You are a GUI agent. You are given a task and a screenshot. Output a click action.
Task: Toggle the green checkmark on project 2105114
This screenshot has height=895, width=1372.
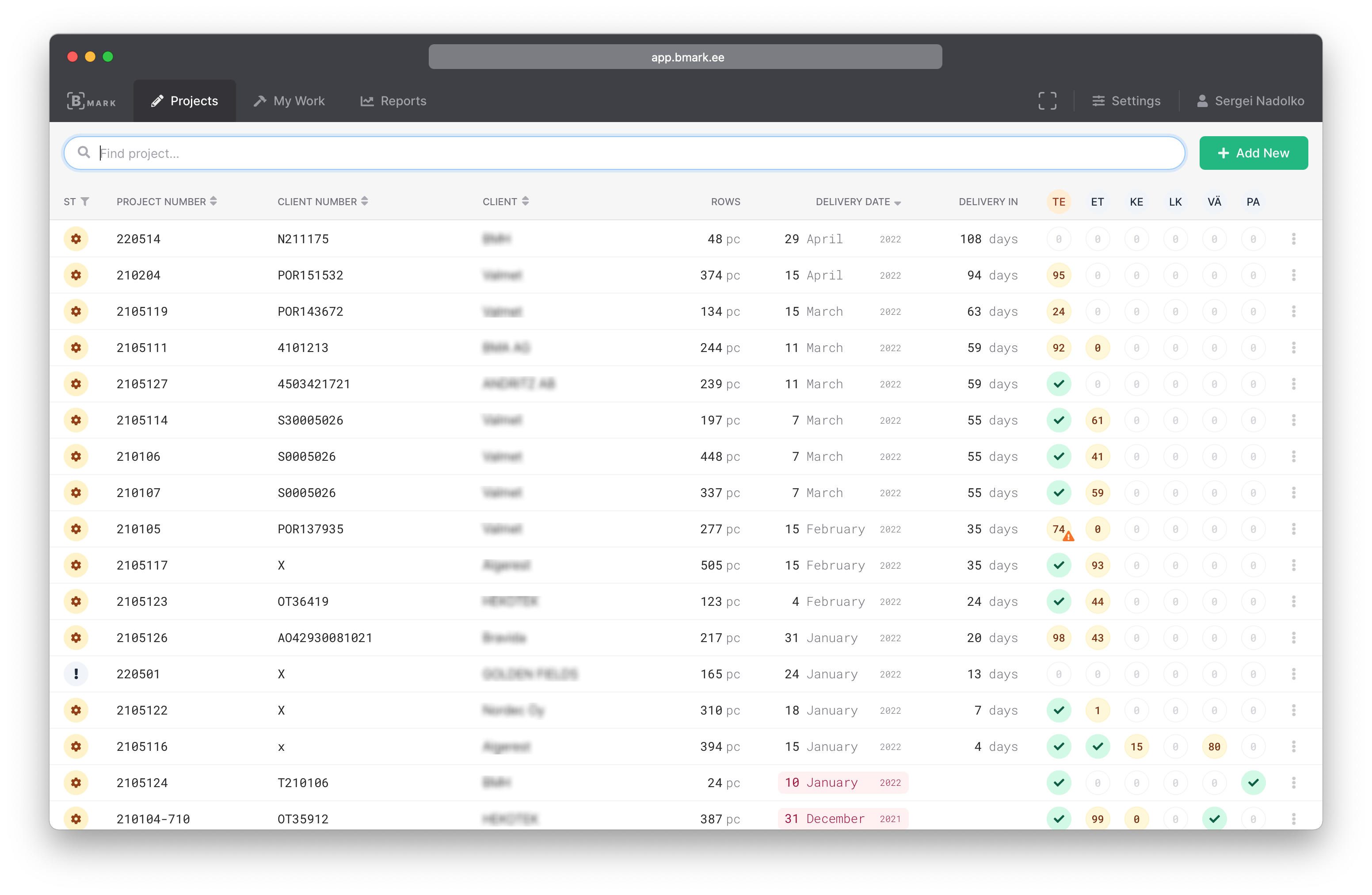(x=1057, y=420)
